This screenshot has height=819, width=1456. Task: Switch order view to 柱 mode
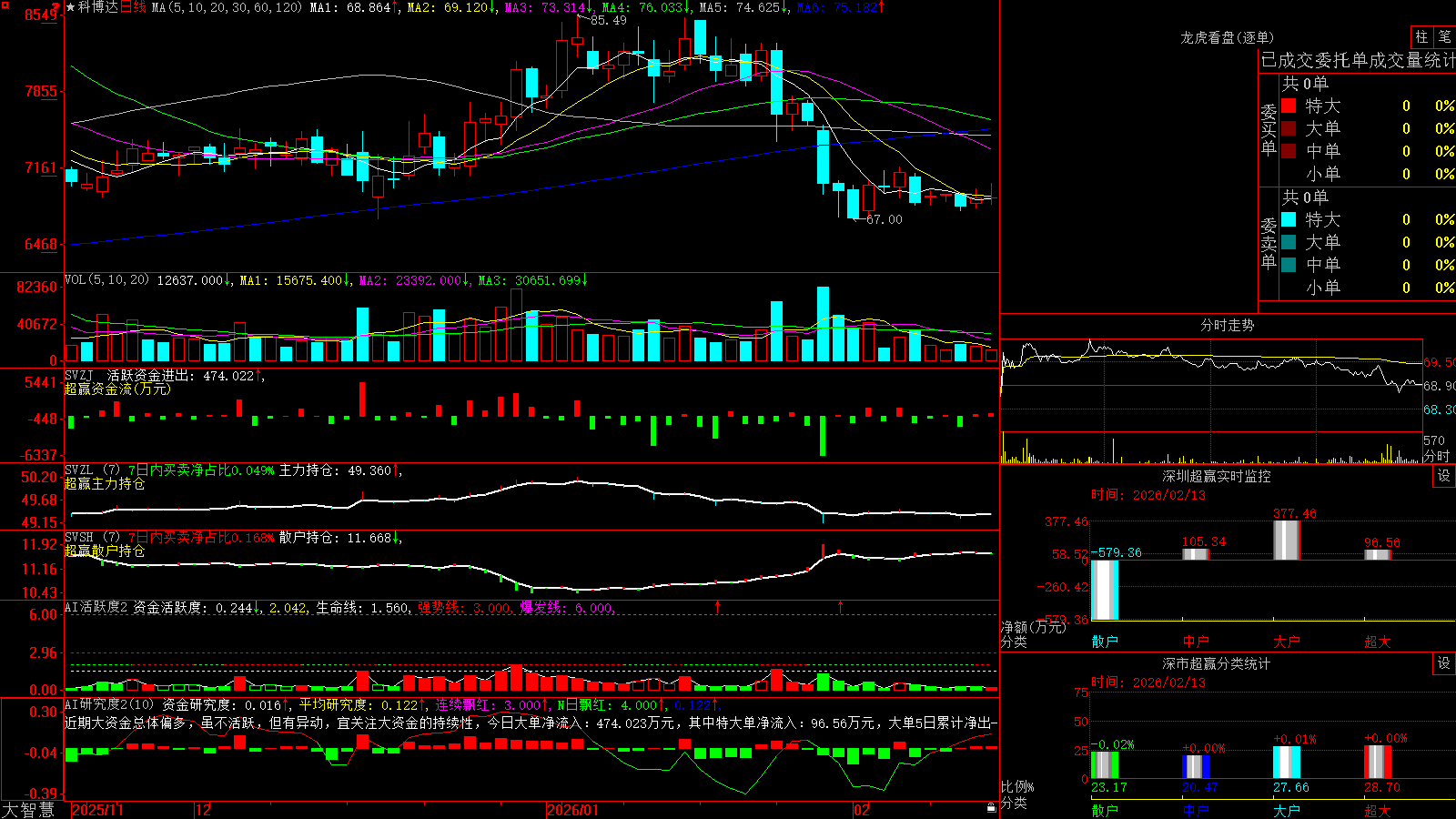tap(1421, 36)
